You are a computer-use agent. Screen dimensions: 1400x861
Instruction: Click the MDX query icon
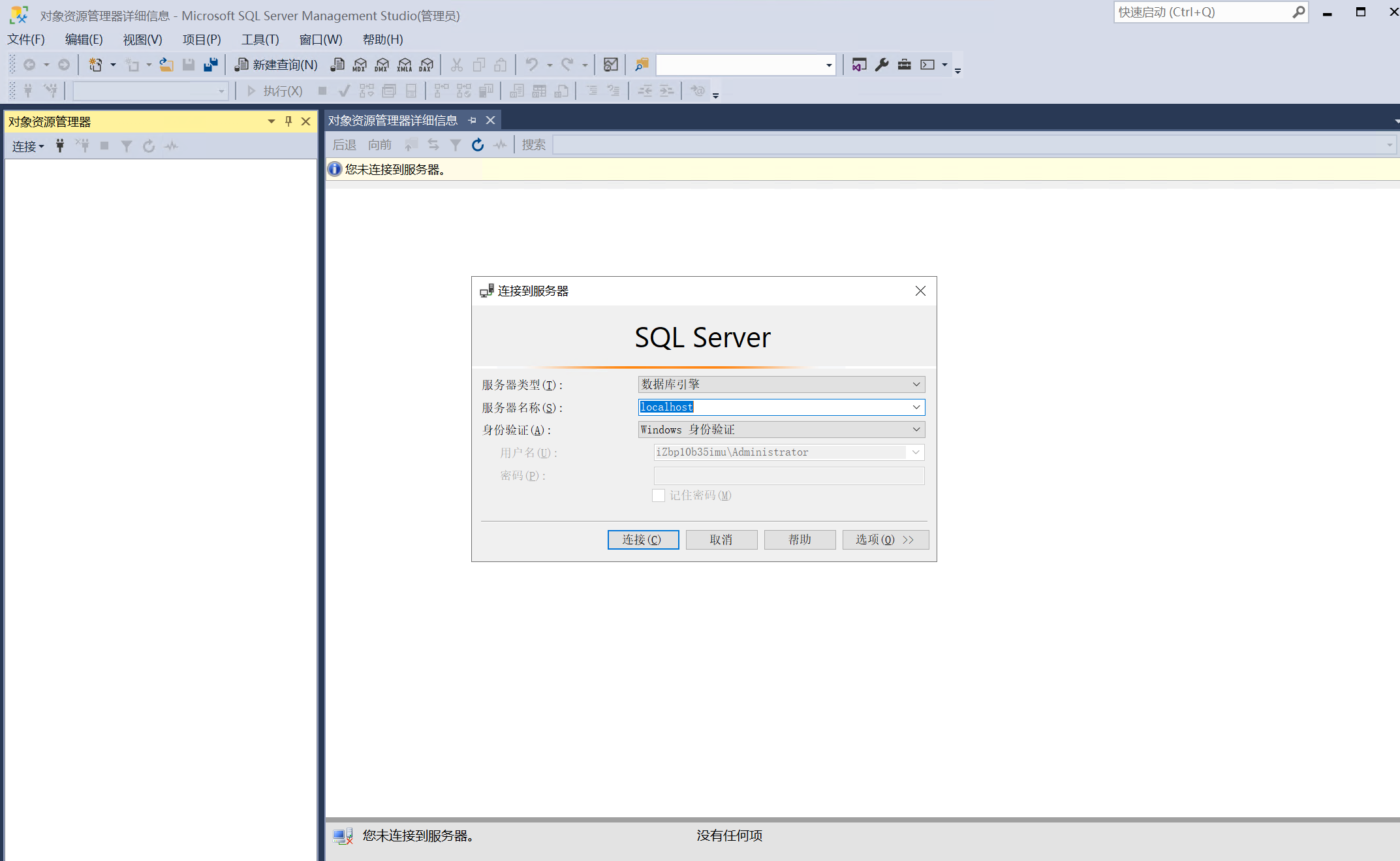pos(360,65)
